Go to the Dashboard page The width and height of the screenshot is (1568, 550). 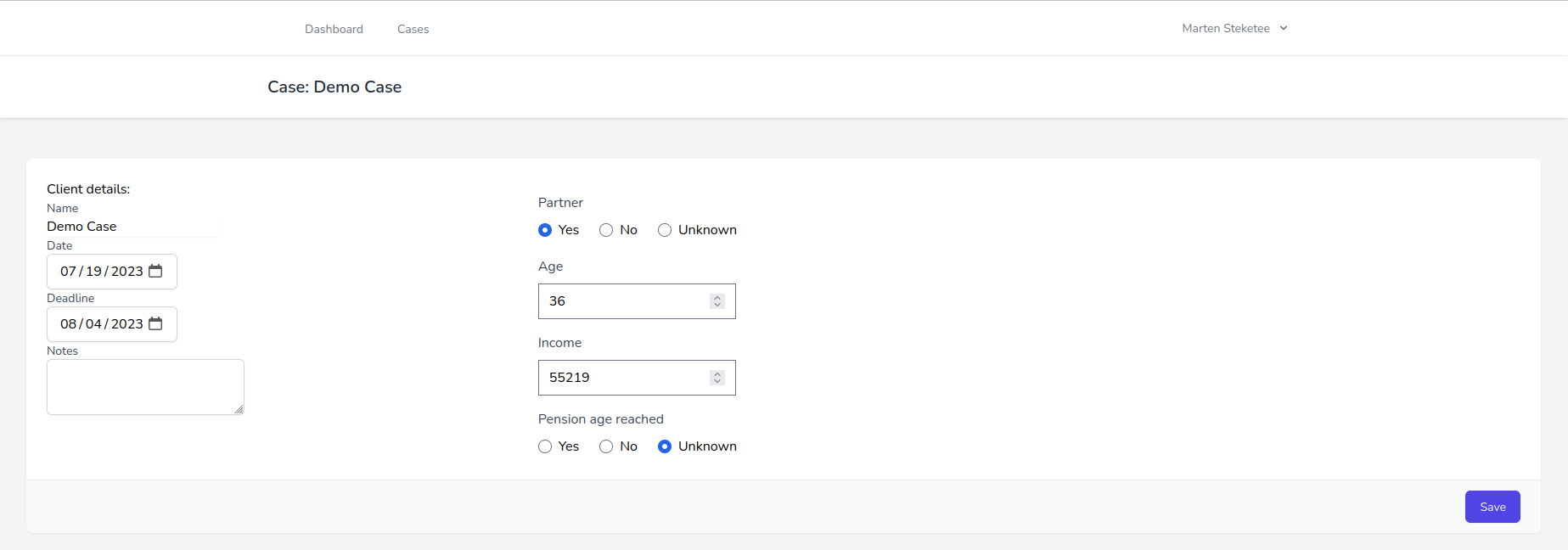tap(334, 29)
